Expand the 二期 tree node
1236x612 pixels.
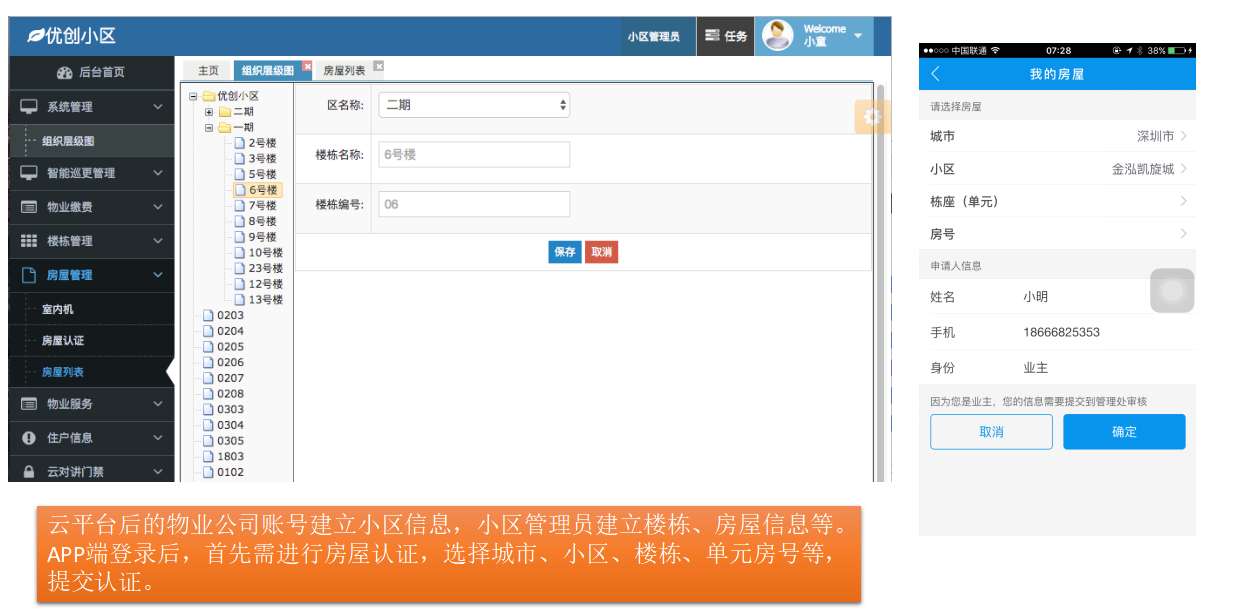(x=209, y=112)
